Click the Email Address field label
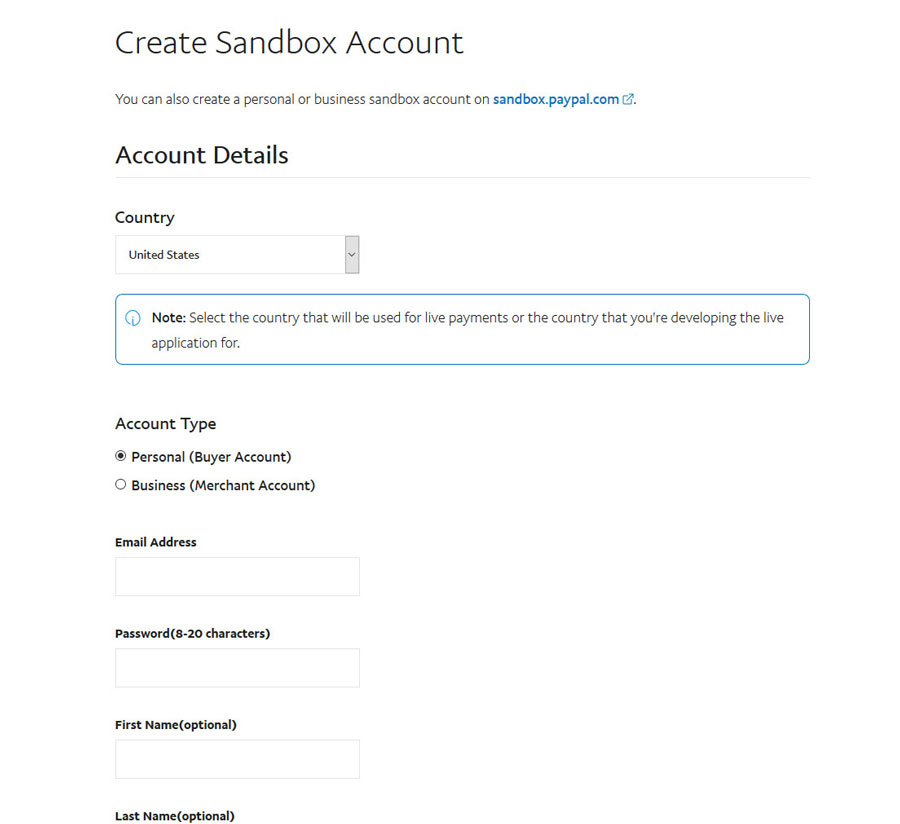The width and height of the screenshot is (900, 824). (156, 542)
